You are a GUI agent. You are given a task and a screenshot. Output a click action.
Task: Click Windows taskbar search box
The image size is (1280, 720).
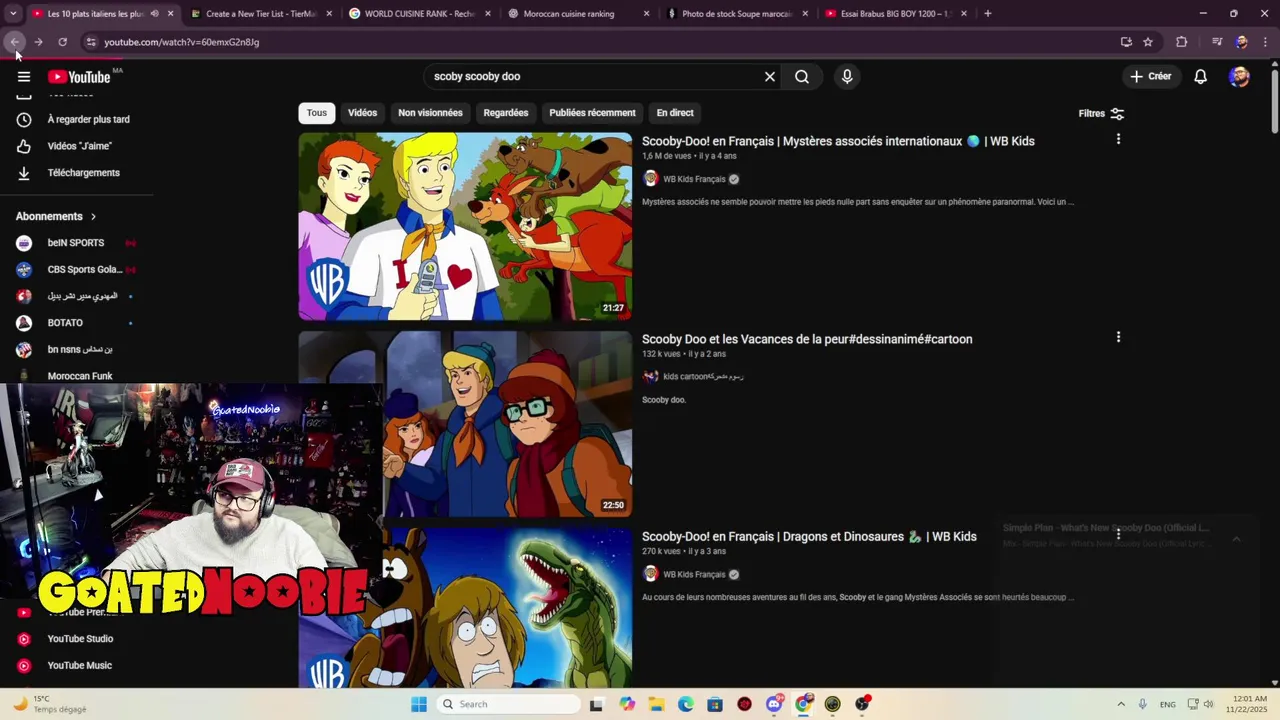click(x=508, y=704)
